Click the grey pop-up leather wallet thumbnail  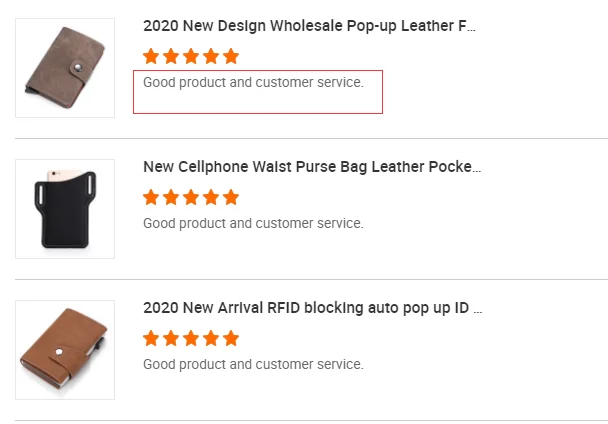64,68
